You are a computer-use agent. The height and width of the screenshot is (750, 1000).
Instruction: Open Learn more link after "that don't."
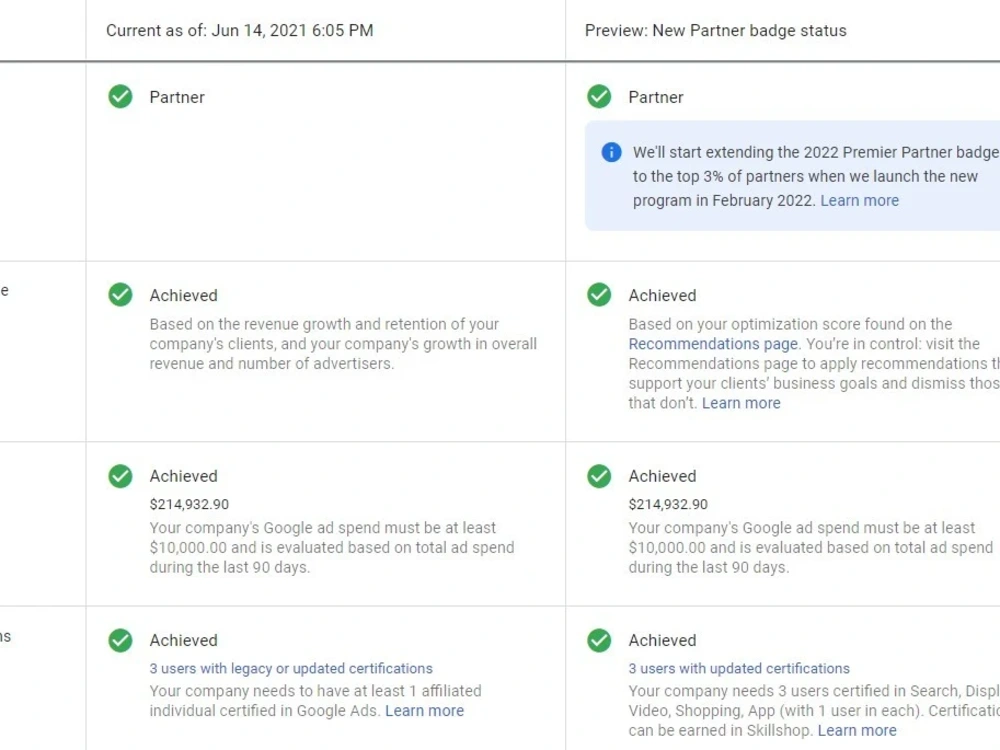point(741,403)
